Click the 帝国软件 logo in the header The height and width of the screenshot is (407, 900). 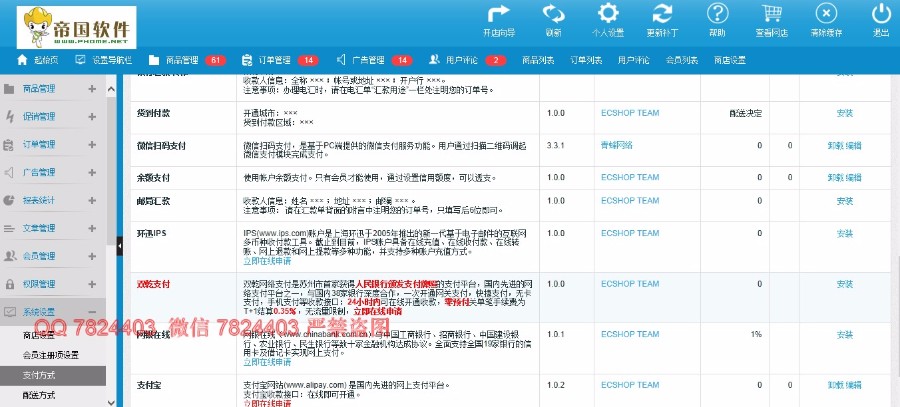point(76,27)
